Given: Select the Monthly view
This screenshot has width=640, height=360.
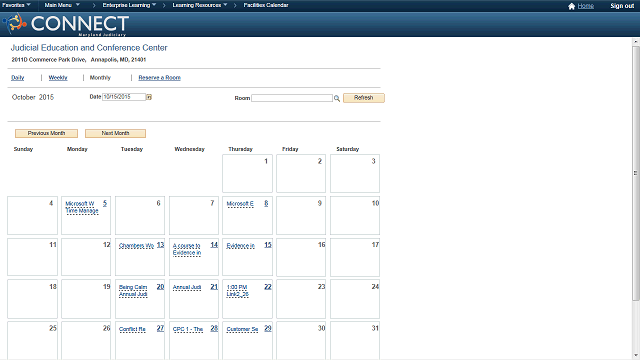Looking at the screenshot, I should click(x=100, y=78).
